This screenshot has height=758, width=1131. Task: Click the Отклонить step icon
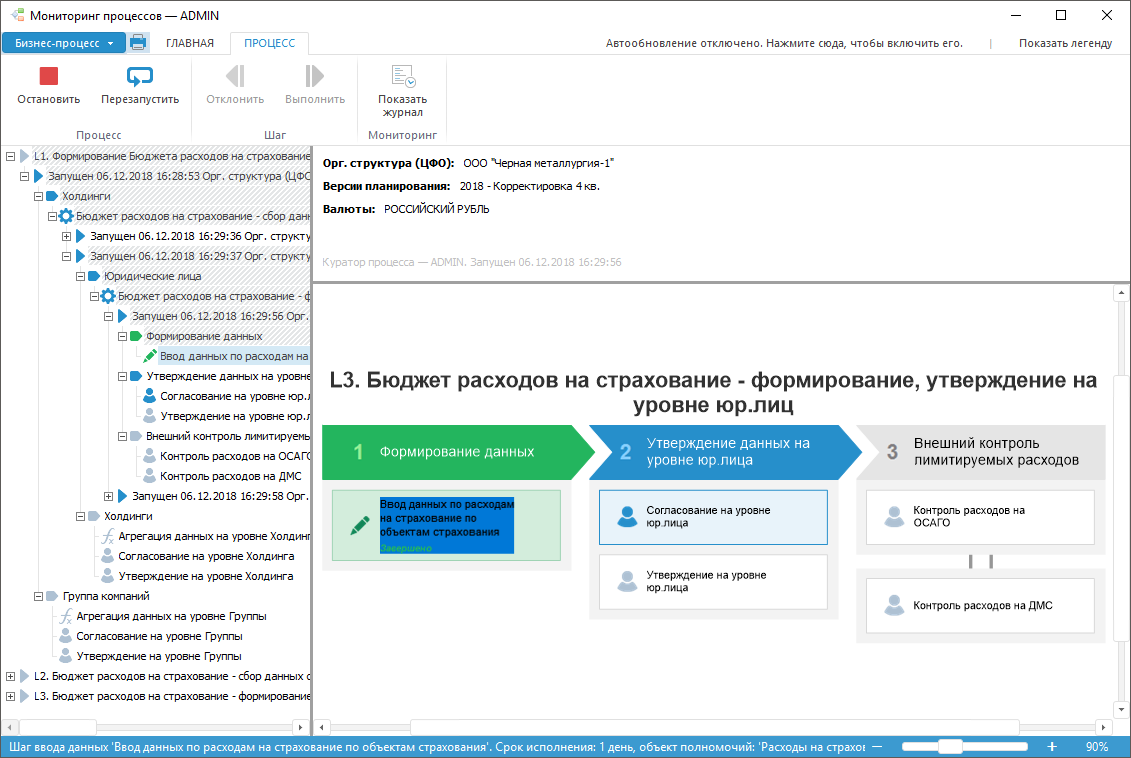[x=235, y=76]
